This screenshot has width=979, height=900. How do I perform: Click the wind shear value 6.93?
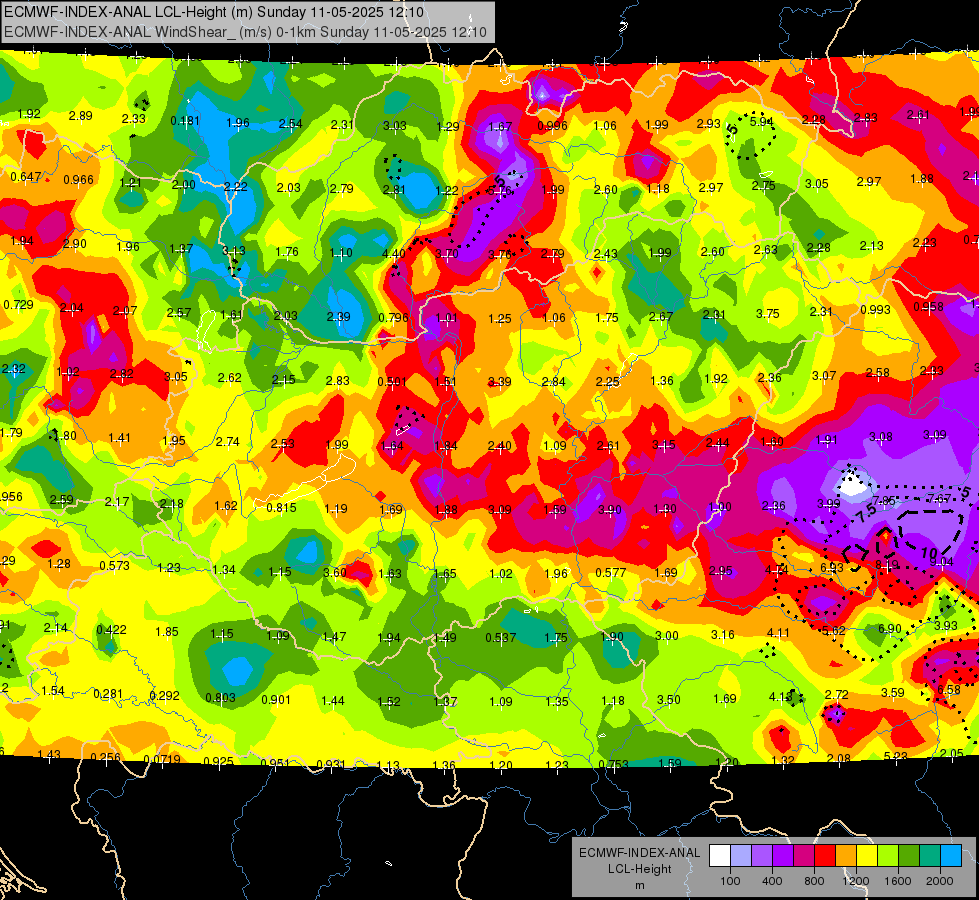(x=832, y=567)
